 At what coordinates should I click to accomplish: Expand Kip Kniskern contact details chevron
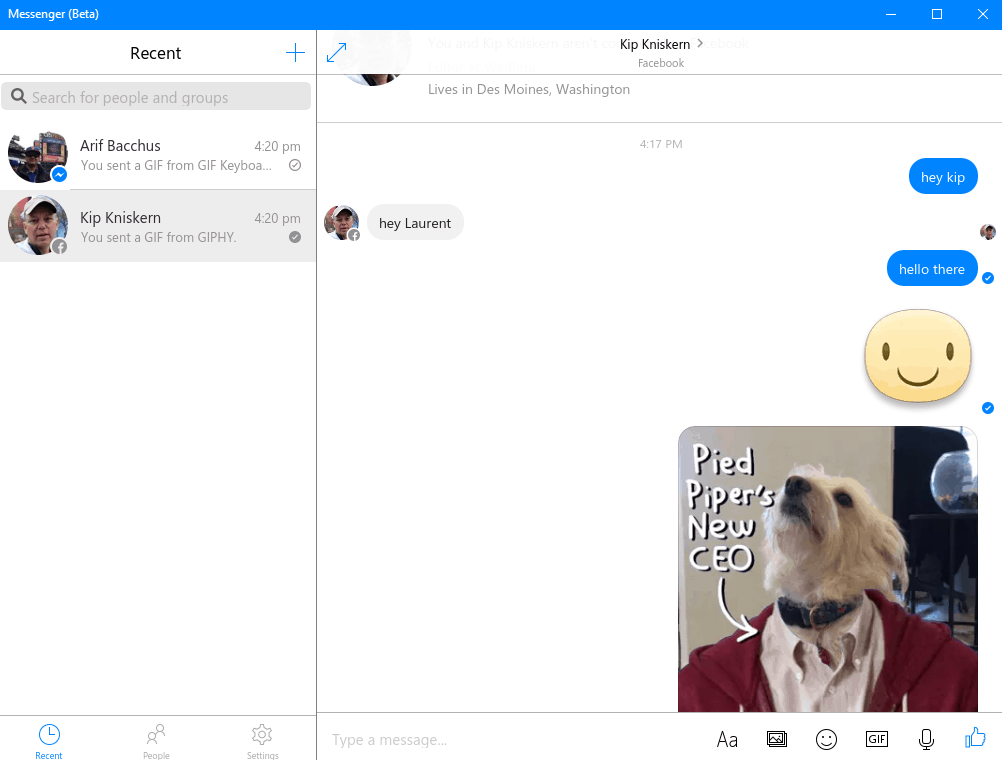point(700,44)
